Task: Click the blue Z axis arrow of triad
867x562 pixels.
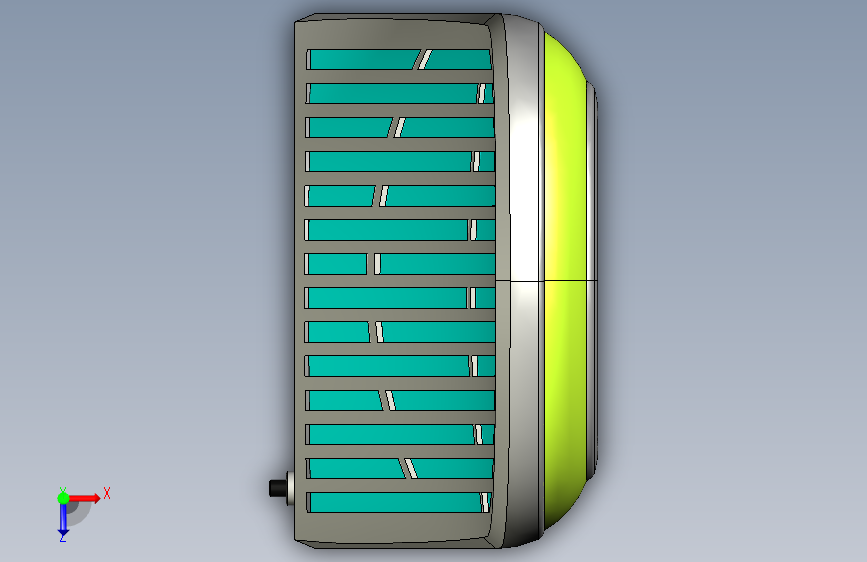Action: click(63, 520)
